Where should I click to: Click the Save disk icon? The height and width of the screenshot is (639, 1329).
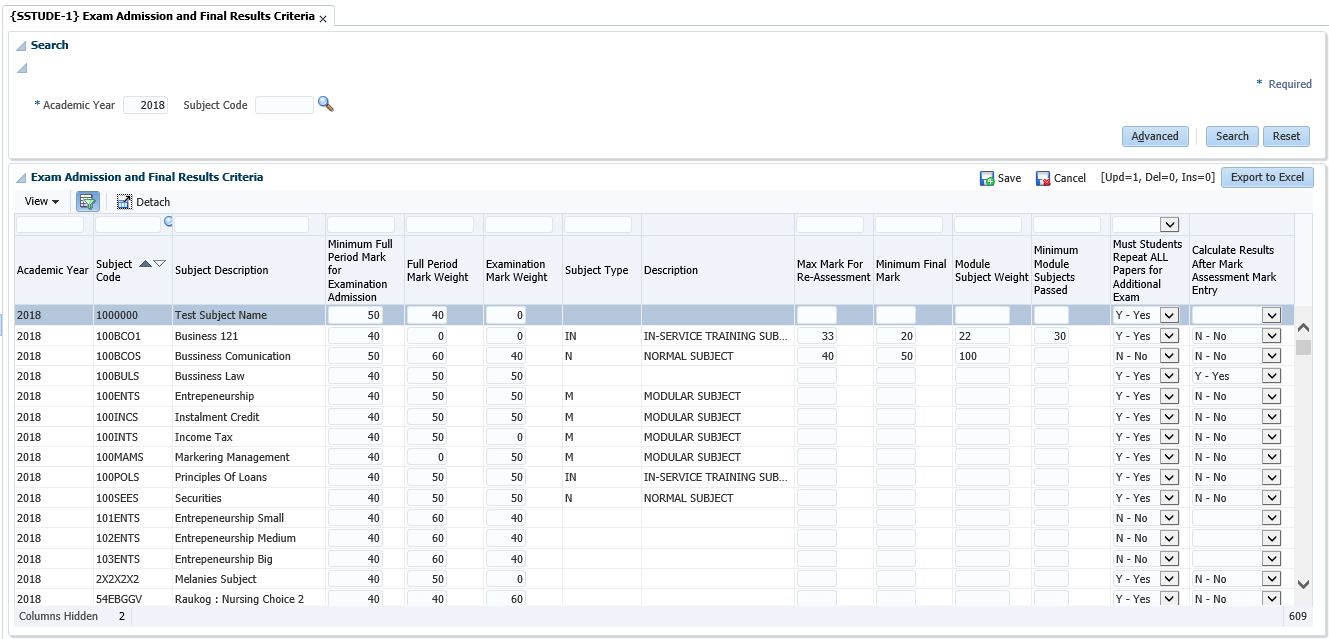[987, 178]
